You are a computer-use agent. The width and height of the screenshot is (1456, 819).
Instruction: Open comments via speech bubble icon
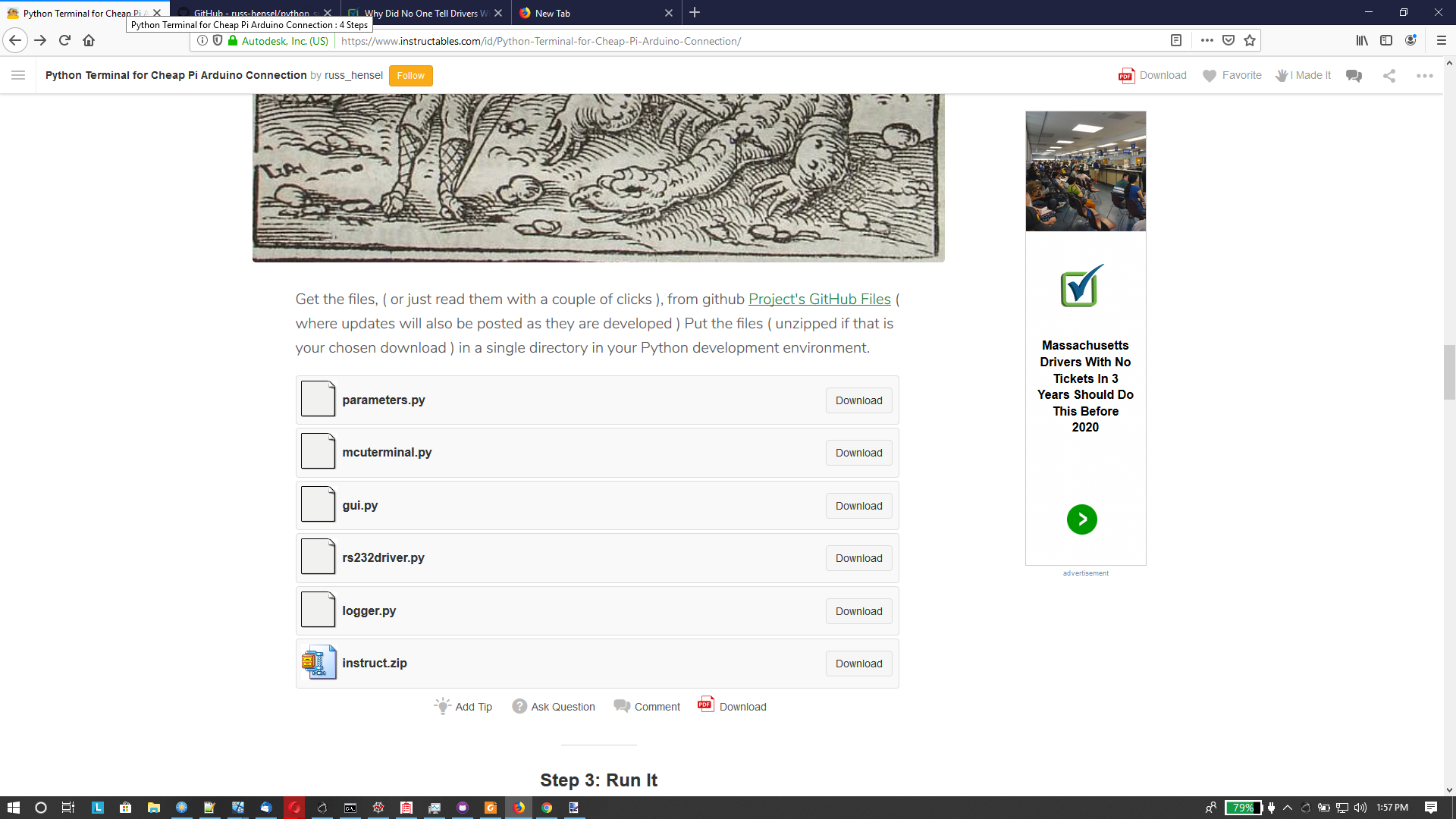1354,75
